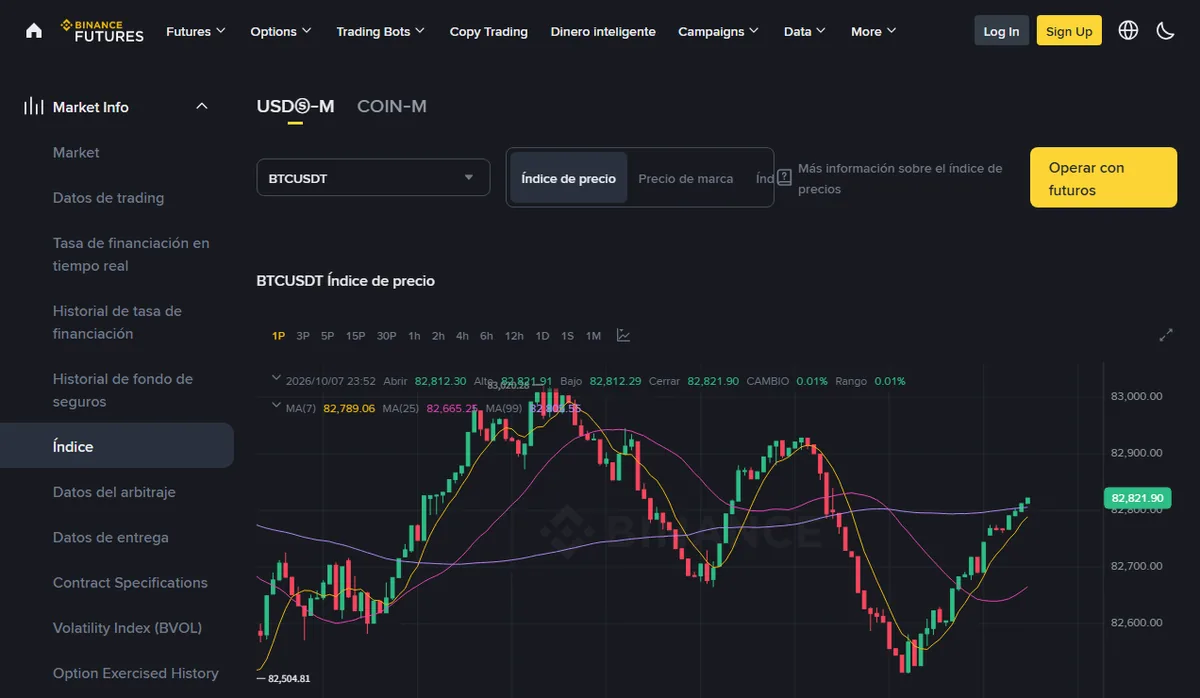This screenshot has width=1200, height=698.
Task: Open Datos del arbitraje sidebar item
Action: (x=114, y=492)
